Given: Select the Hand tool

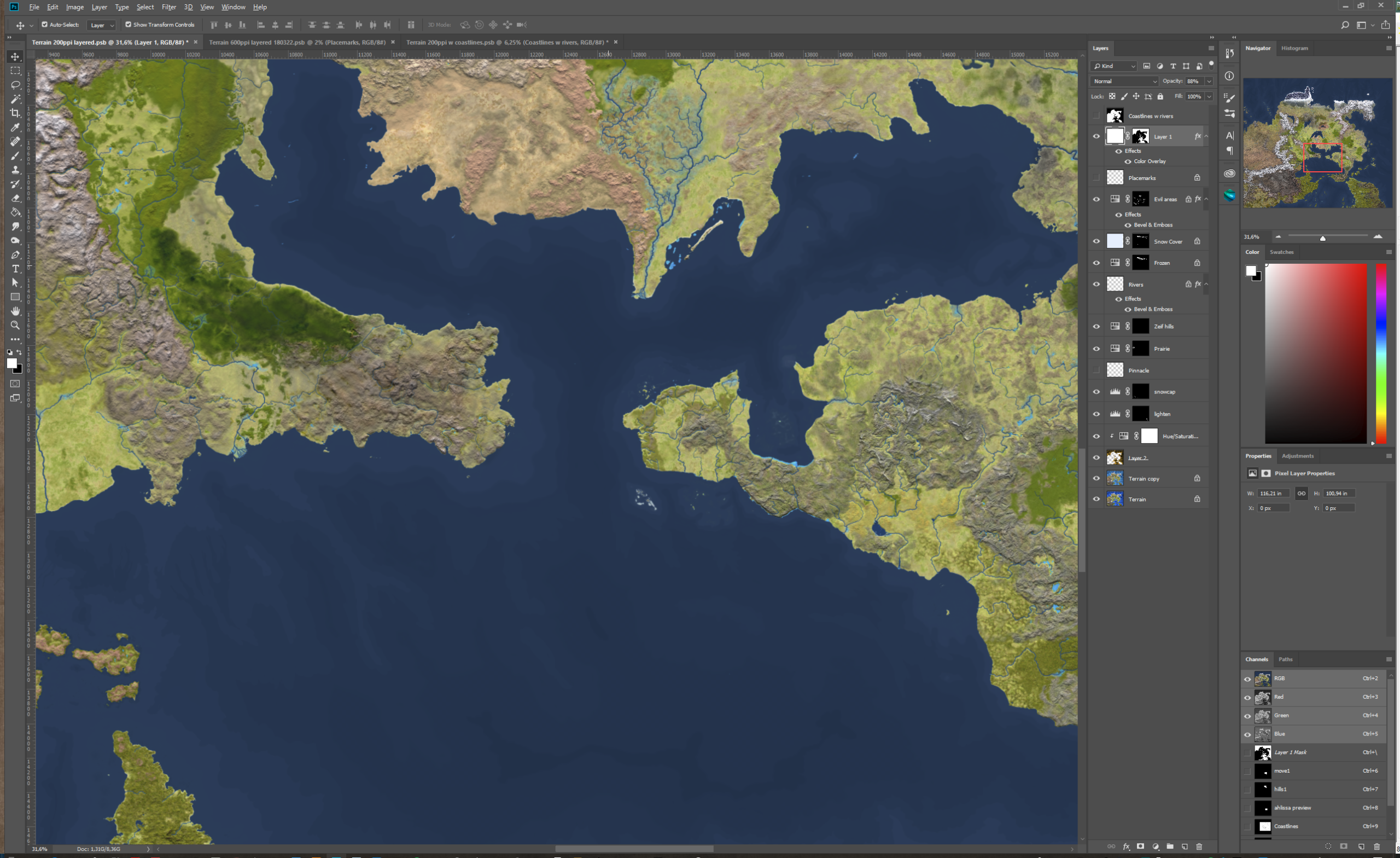Looking at the screenshot, I should [15, 311].
